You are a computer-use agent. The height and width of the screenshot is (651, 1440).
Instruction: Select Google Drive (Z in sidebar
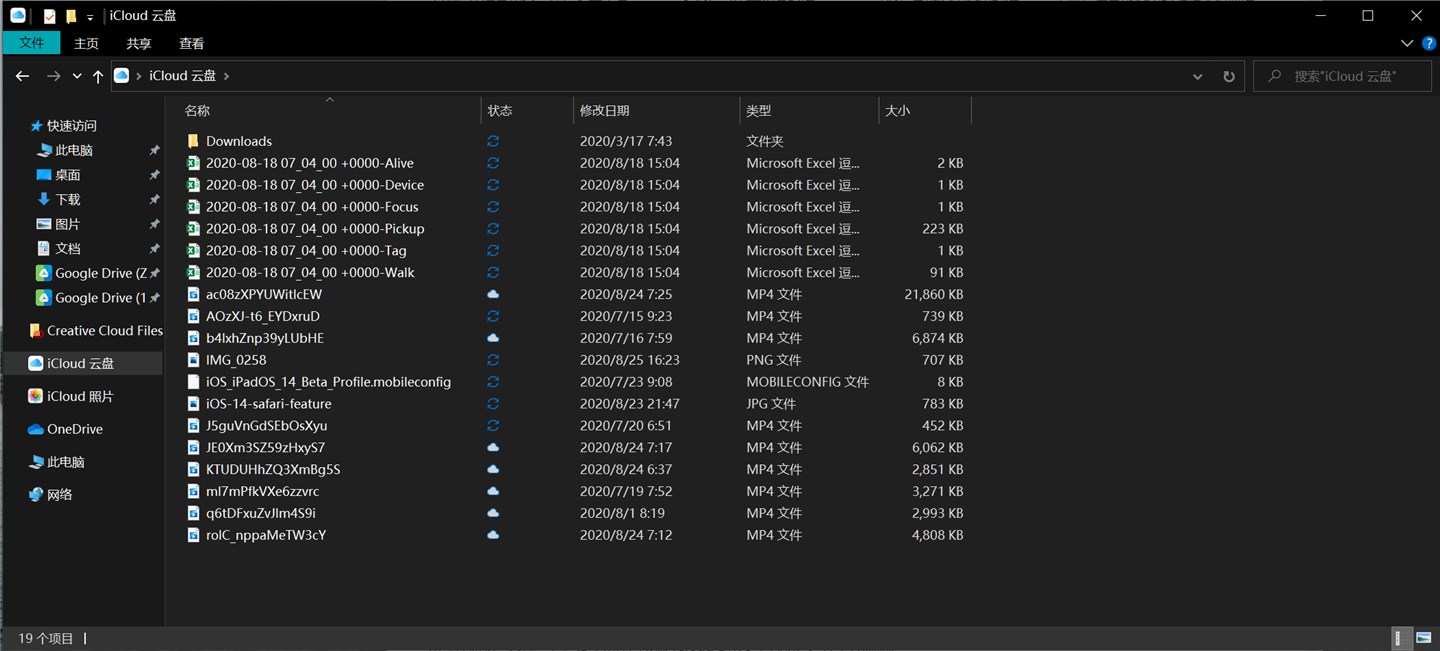pos(101,273)
